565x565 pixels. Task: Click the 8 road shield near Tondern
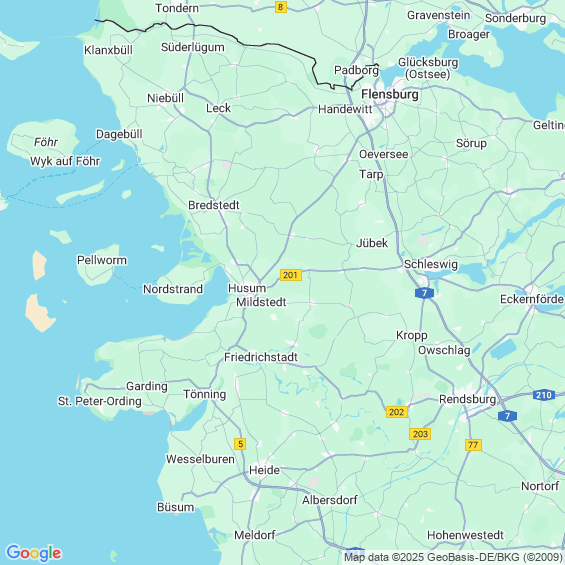(x=281, y=7)
